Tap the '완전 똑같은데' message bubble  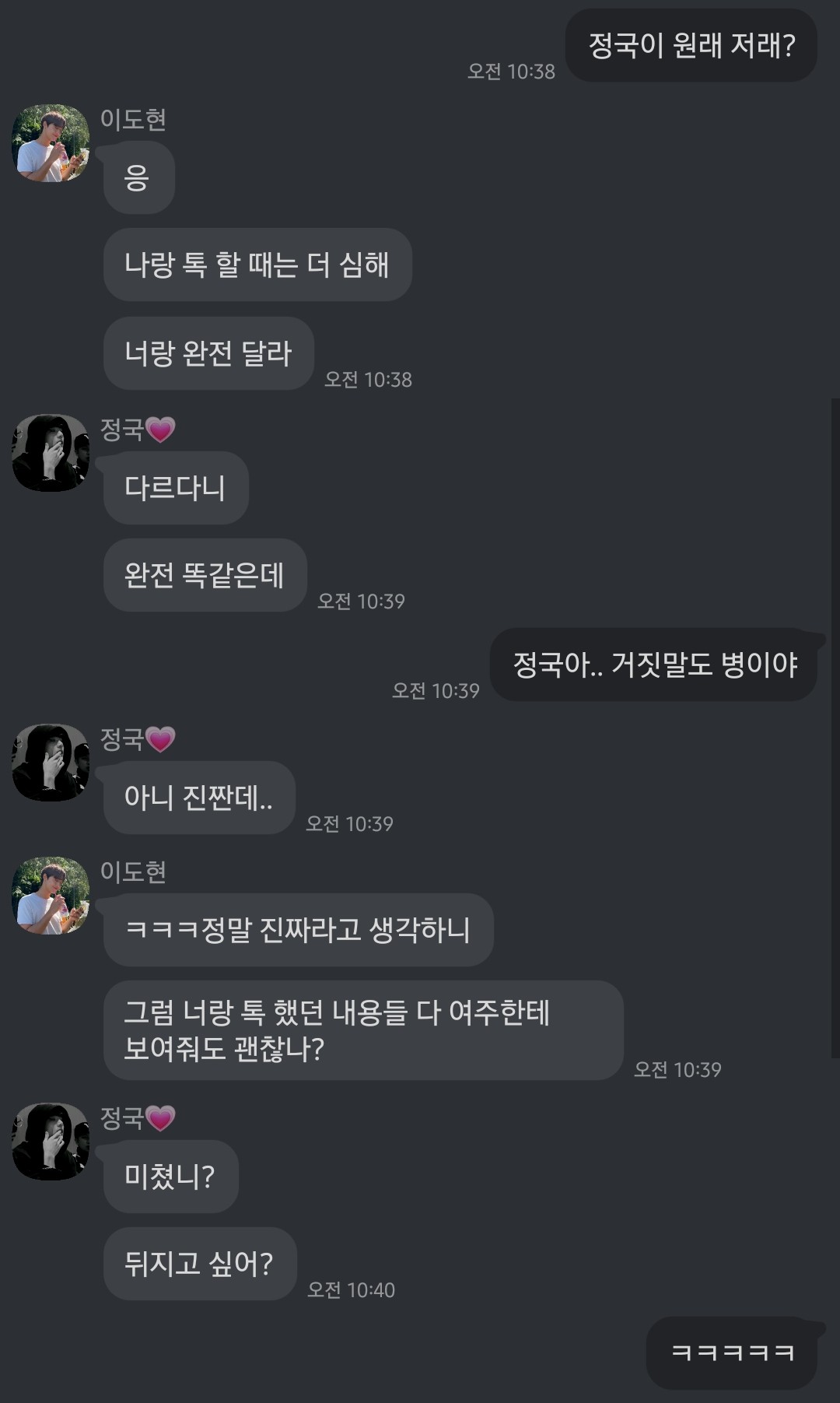coord(205,575)
